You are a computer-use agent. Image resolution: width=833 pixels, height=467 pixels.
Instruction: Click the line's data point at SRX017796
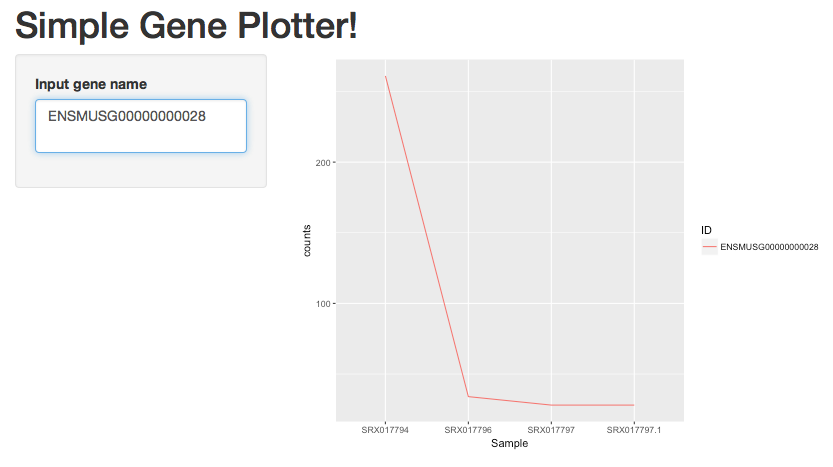(468, 396)
